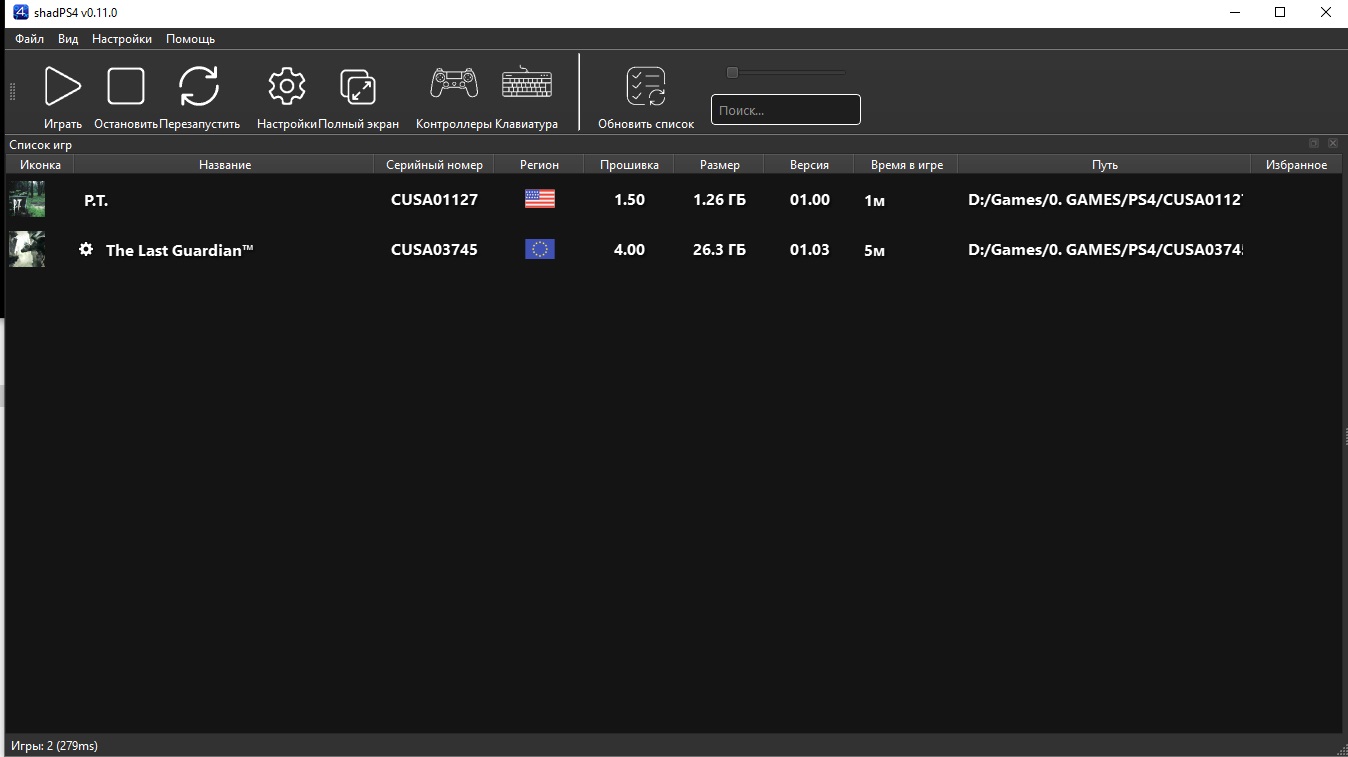
Task: Click the toolbar drag handle grip
Action: [x=12, y=92]
